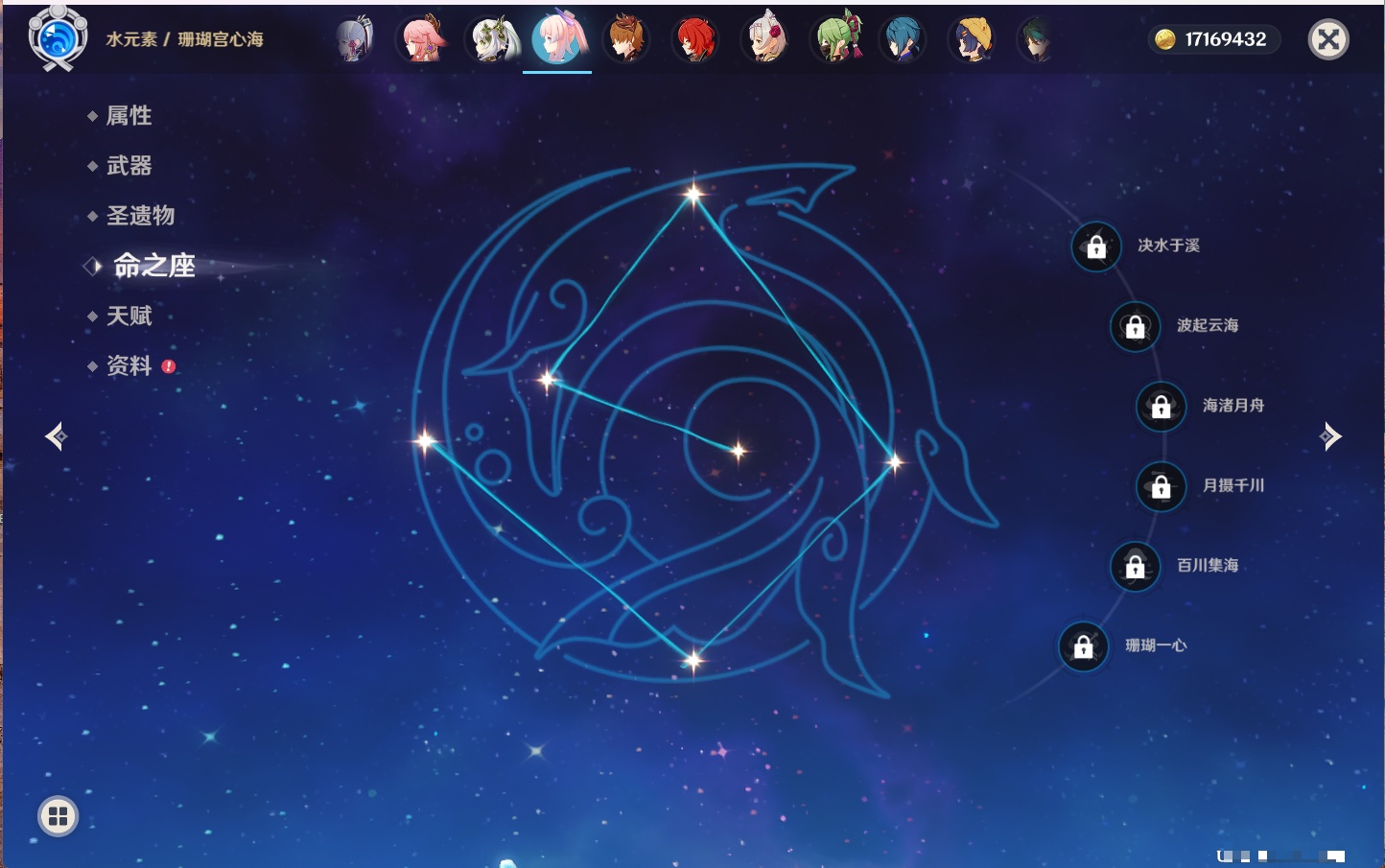Viewport: 1385px width, 868px height.
Task: Click the Mora amount 17169432
Action: coord(1226,39)
